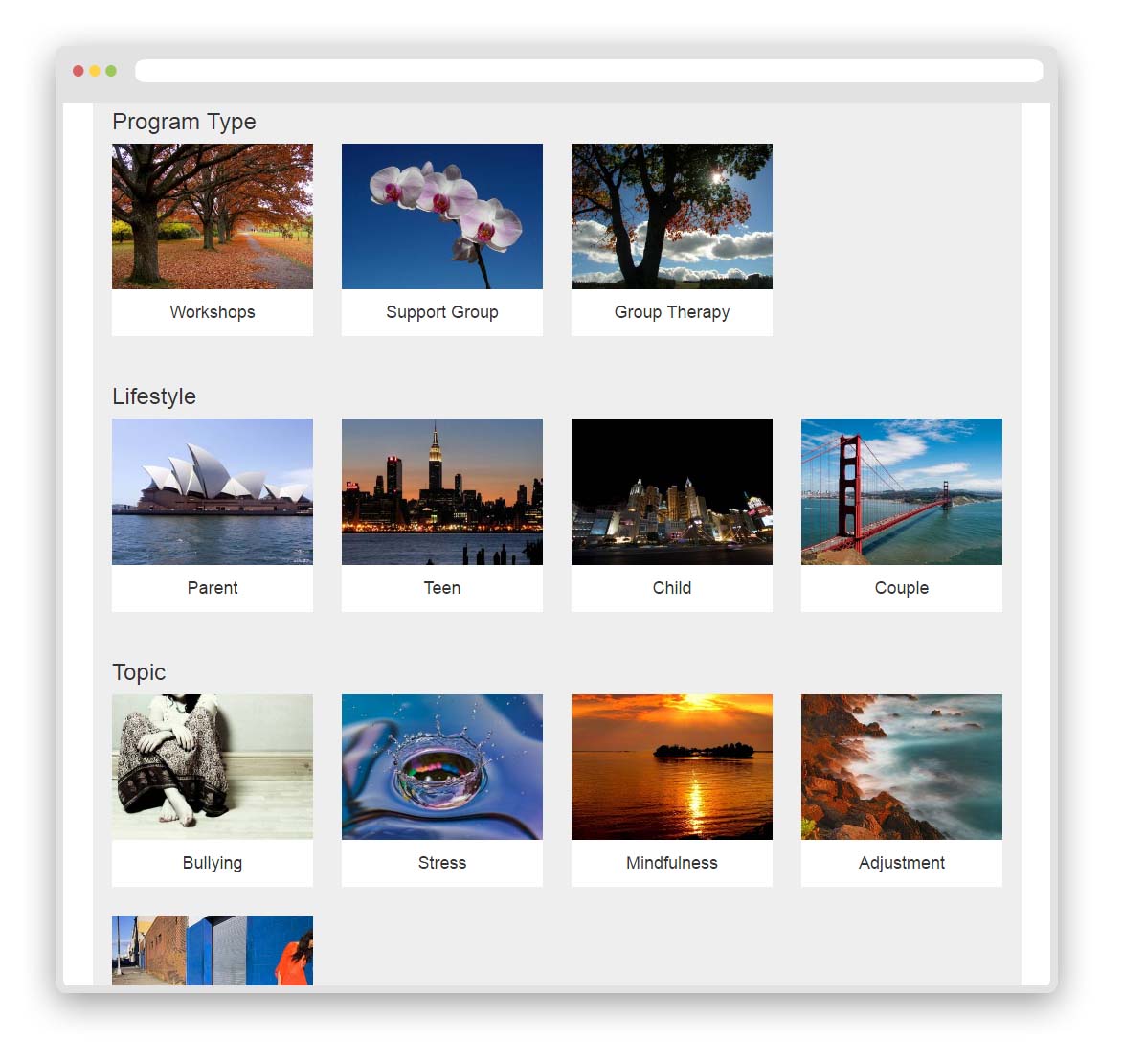Open the Mindfulness sunset thumbnail

(672, 767)
